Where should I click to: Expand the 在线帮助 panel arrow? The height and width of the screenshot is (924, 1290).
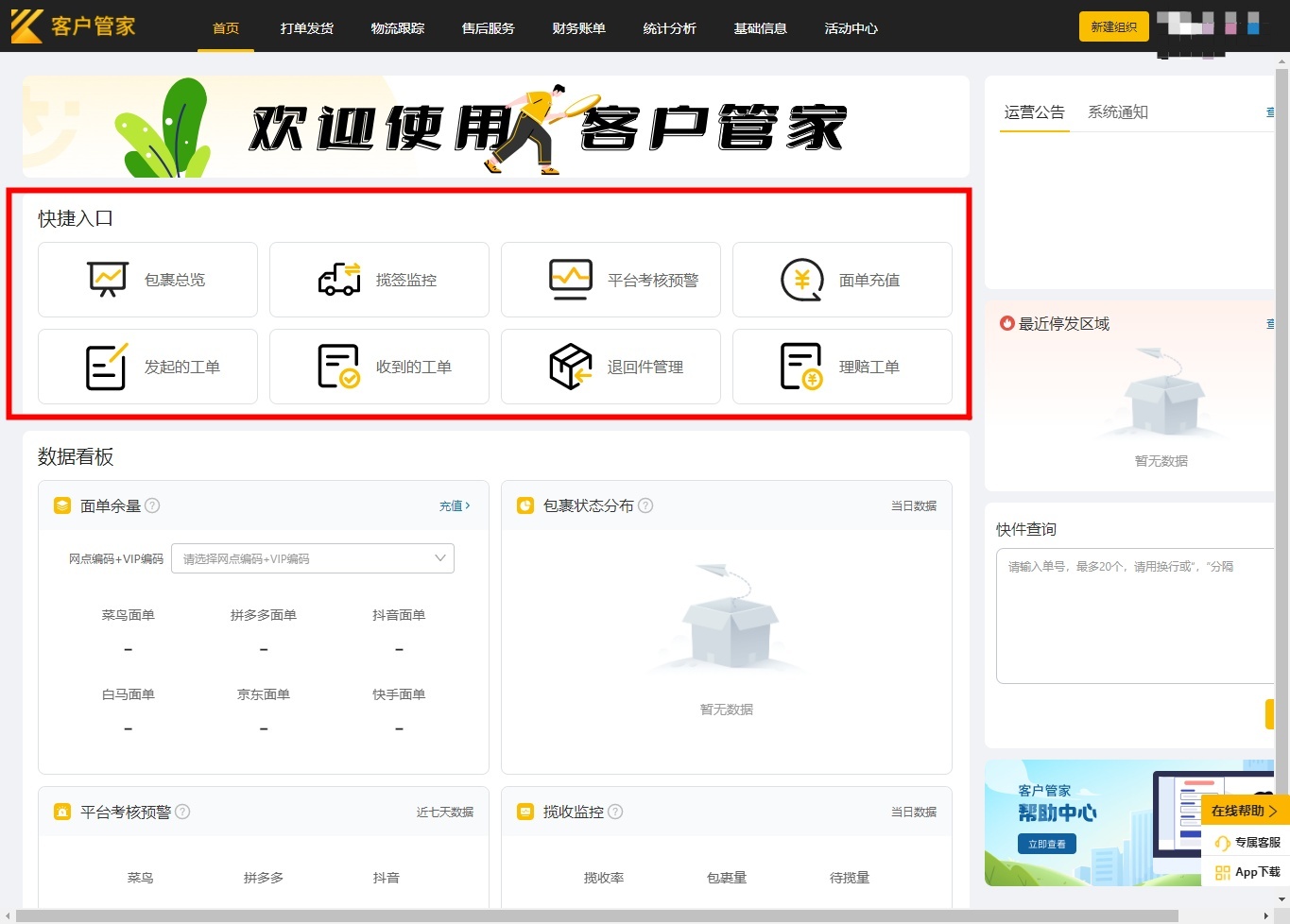pyautogui.click(x=1273, y=811)
